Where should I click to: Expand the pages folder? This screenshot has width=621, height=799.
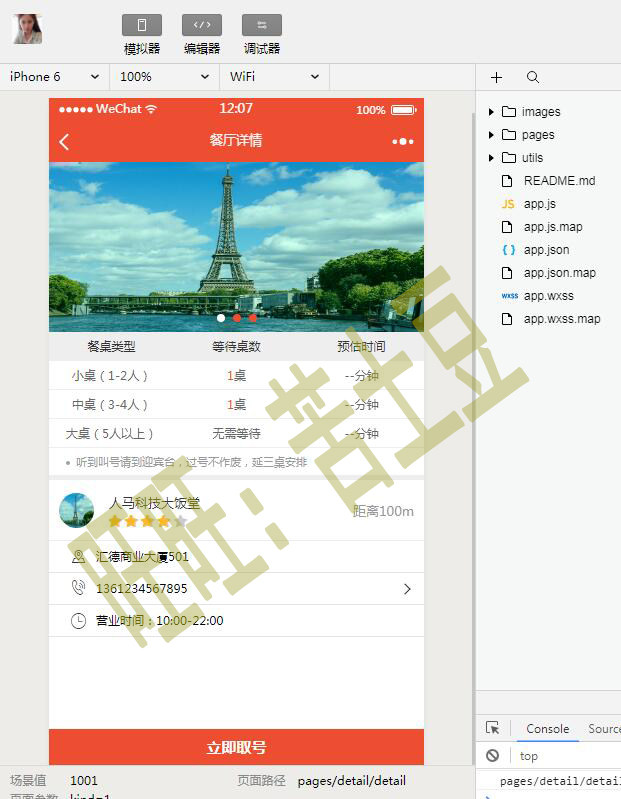pyautogui.click(x=491, y=135)
